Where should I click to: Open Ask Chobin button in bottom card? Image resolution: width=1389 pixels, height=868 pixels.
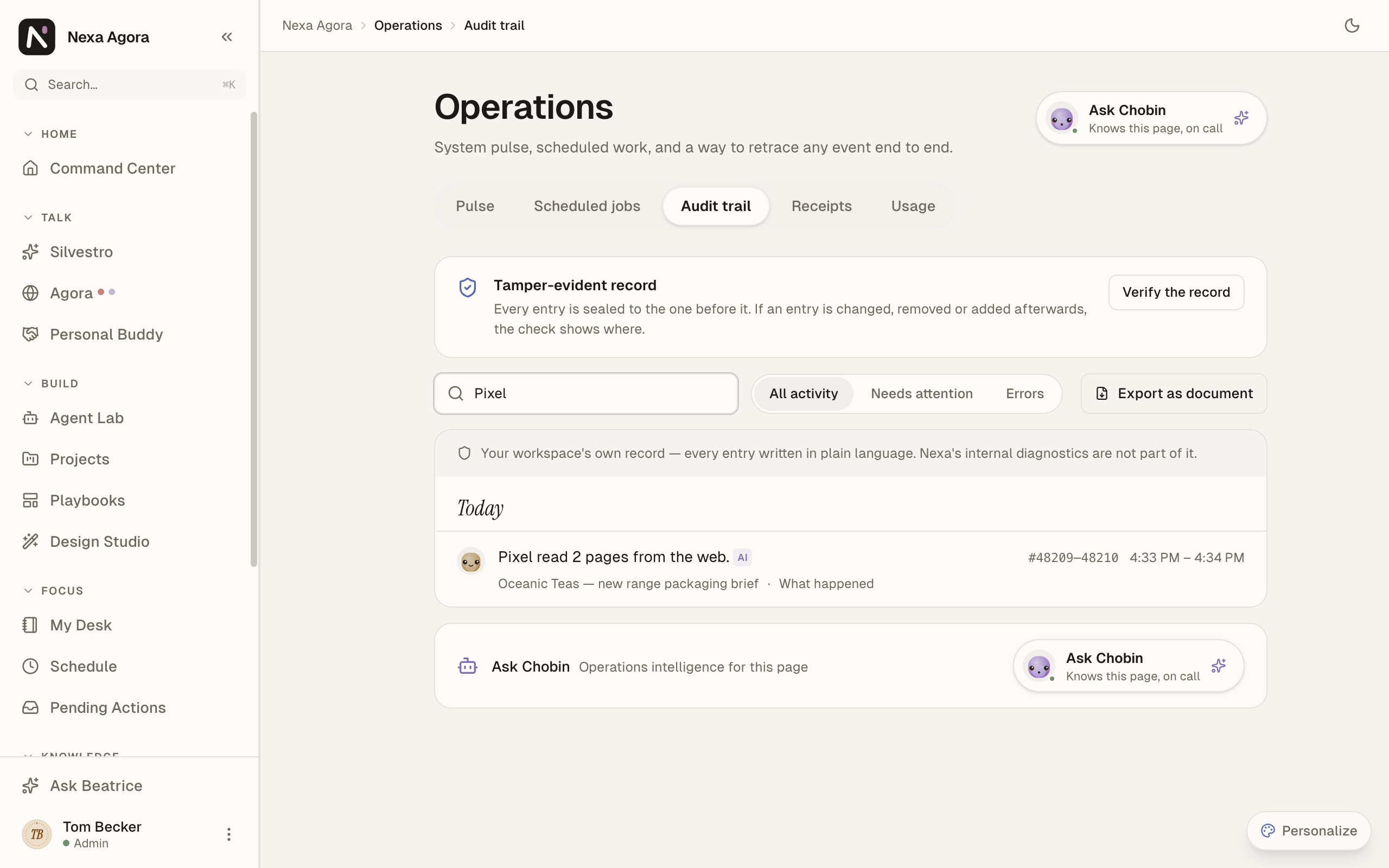[1129, 666]
